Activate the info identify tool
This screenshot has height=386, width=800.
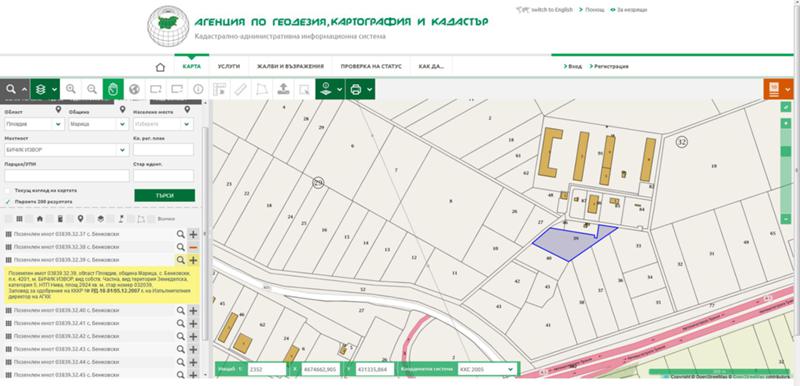click(x=198, y=89)
